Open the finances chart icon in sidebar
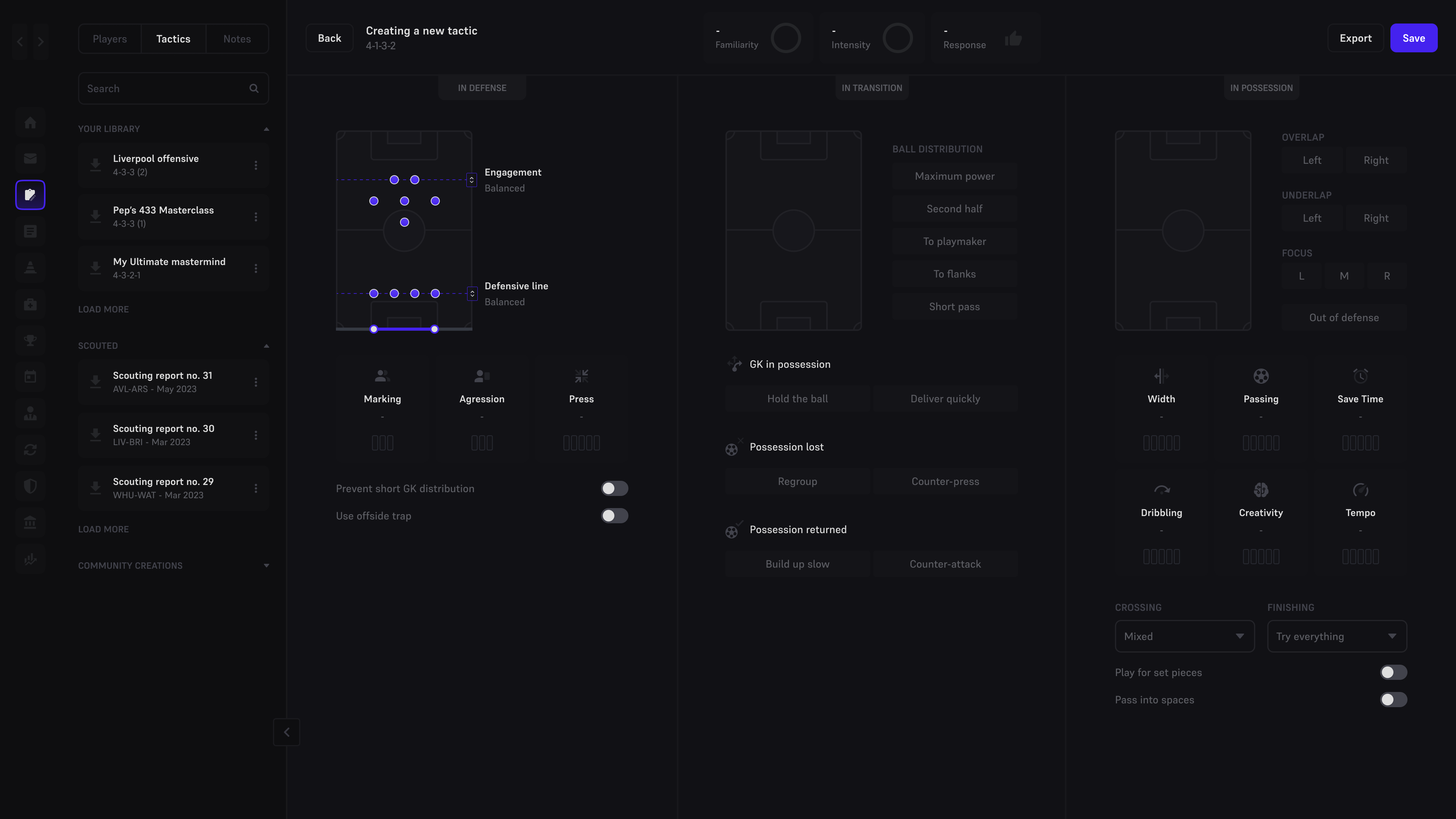 (30, 559)
